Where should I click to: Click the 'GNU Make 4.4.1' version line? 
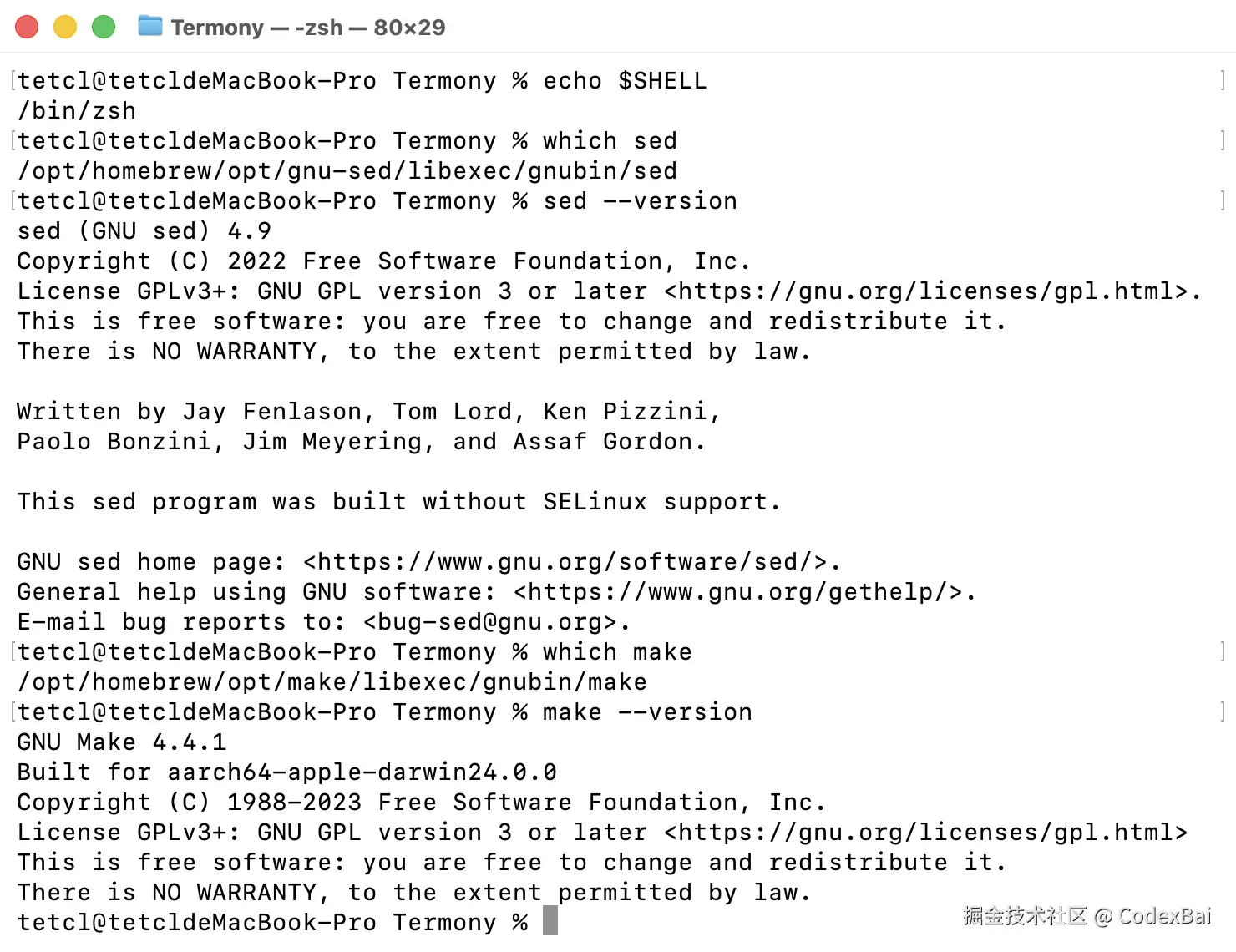pos(122,742)
